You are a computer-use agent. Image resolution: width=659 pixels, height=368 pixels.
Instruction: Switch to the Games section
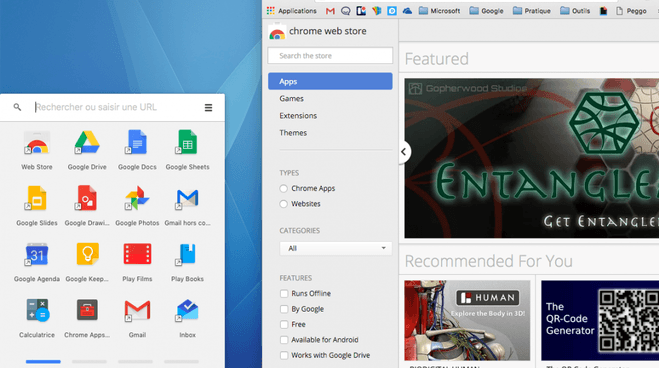coord(291,98)
